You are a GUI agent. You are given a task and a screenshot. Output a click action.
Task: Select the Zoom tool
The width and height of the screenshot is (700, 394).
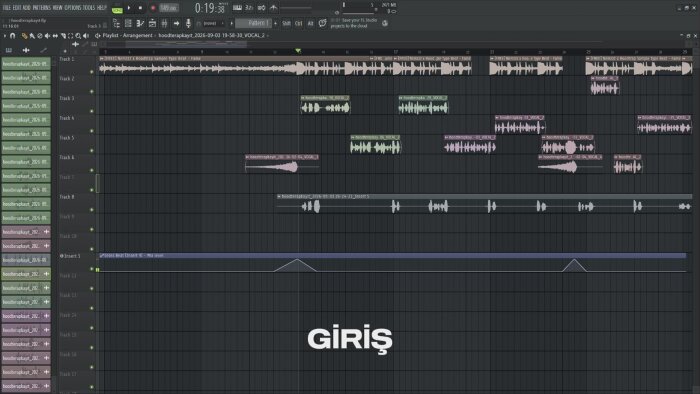point(78,36)
